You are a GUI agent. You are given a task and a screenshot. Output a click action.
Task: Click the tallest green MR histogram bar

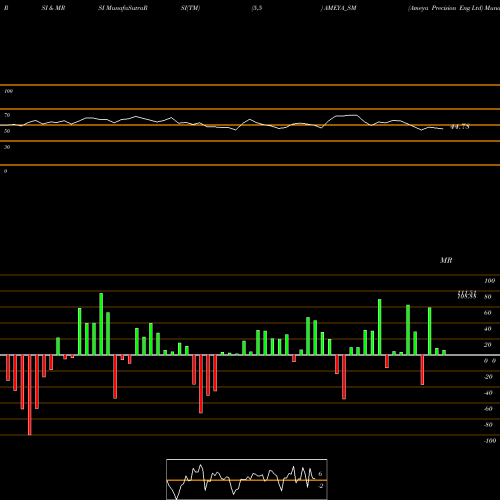pos(101,324)
